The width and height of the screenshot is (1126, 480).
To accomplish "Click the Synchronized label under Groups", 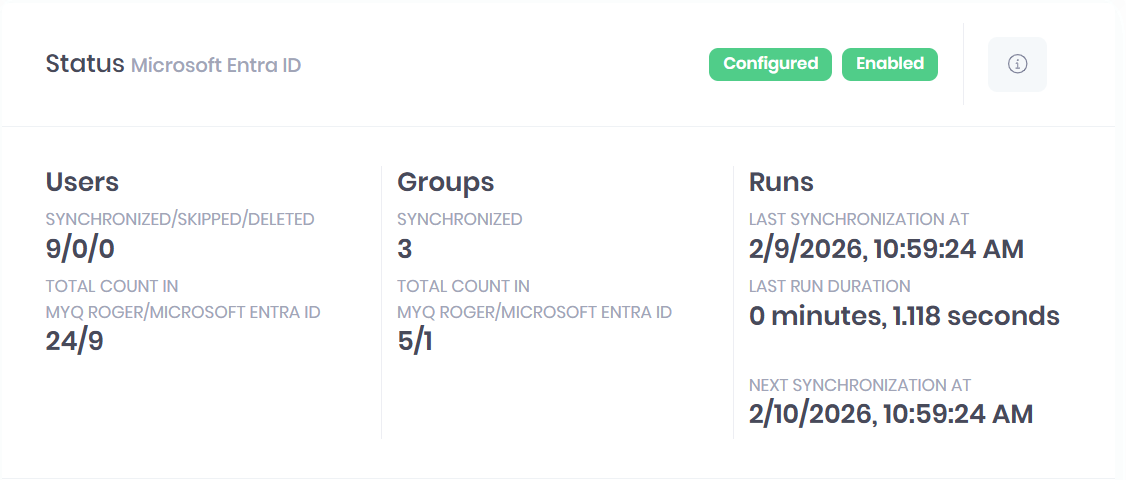I will 459,219.
